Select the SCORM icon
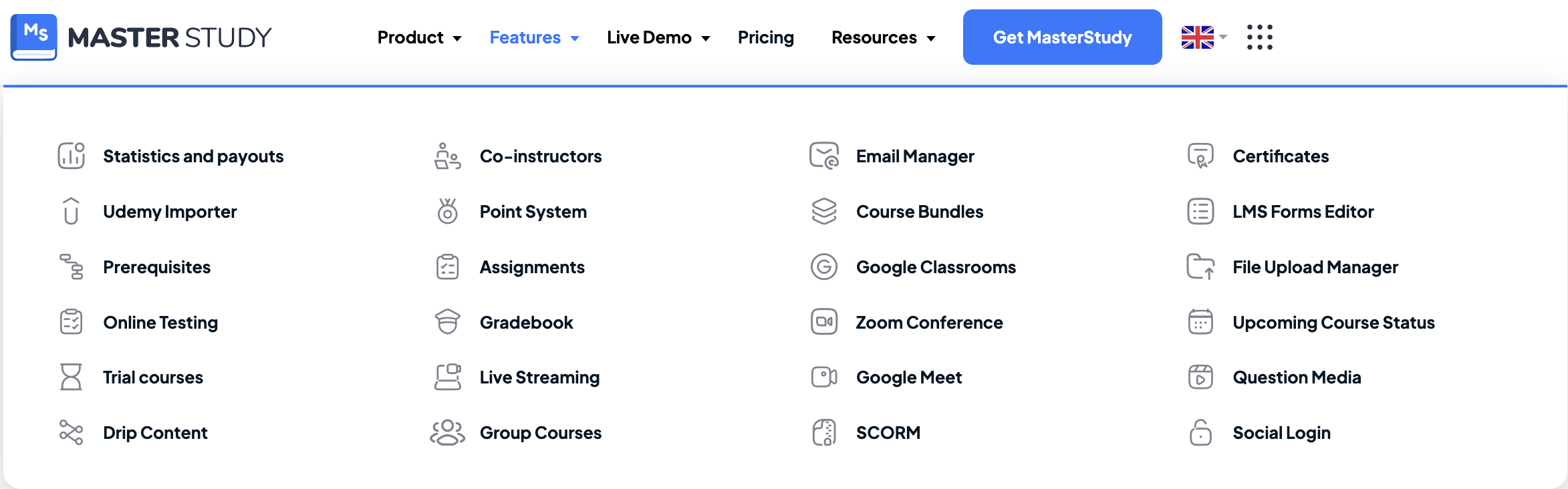Screen dimensions: 1568x489 click(x=824, y=432)
